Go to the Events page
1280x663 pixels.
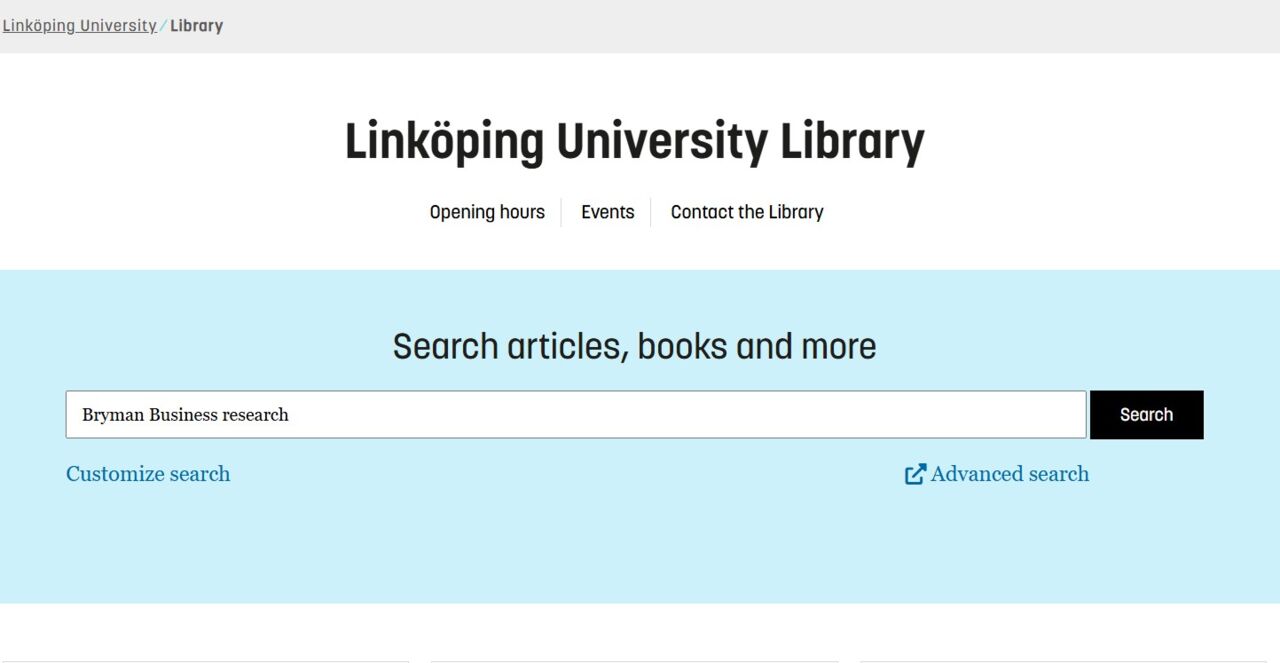pyautogui.click(x=607, y=212)
